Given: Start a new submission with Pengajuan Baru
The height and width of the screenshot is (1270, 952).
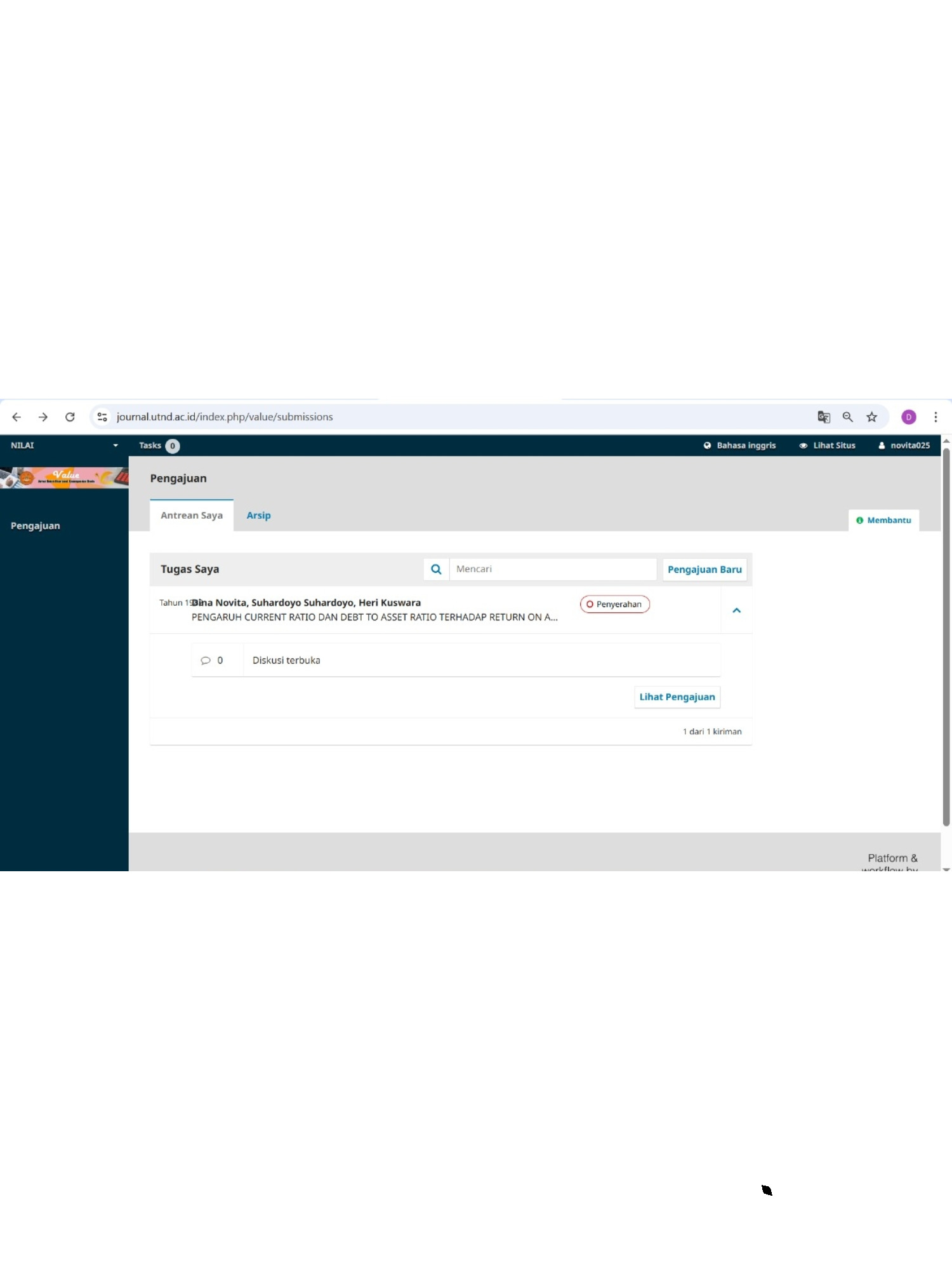Looking at the screenshot, I should click(x=704, y=570).
